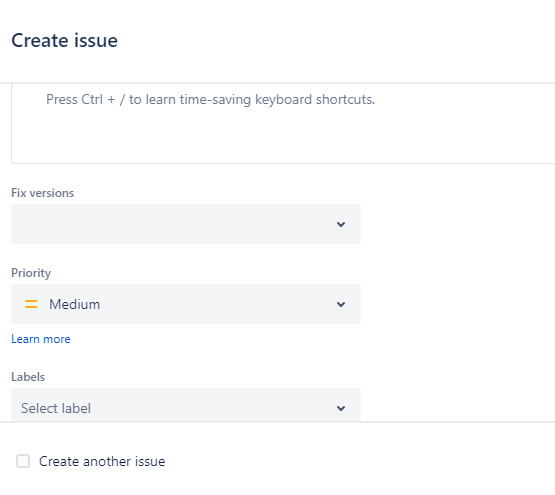This screenshot has width=555, height=495.
Task: Click the orange Medium priority icon
Action: (x=31, y=304)
